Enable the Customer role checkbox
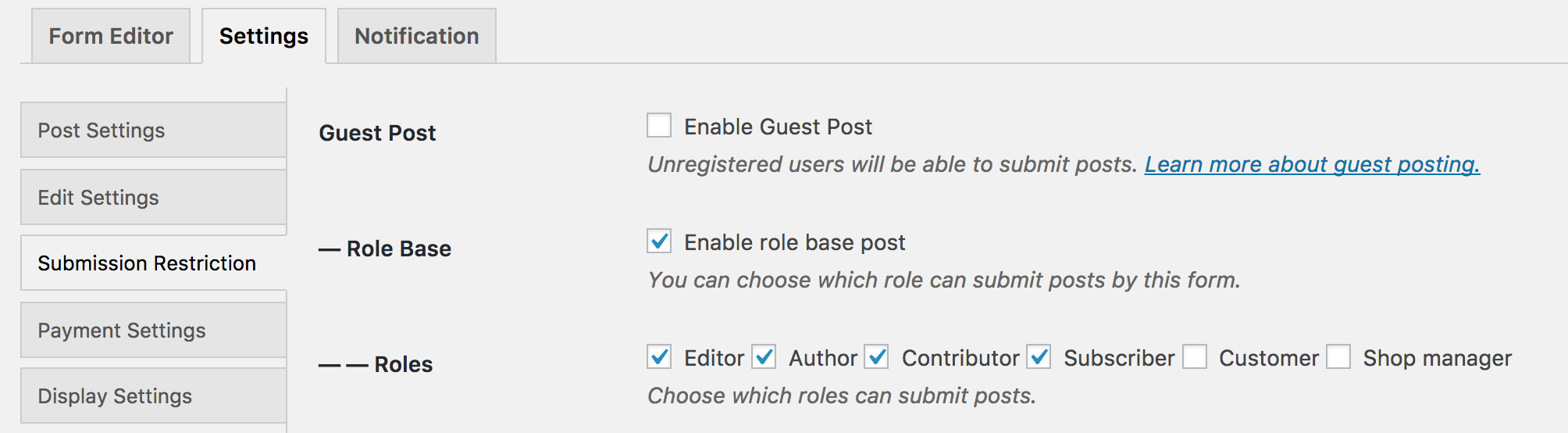 (x=1194, y=356)
